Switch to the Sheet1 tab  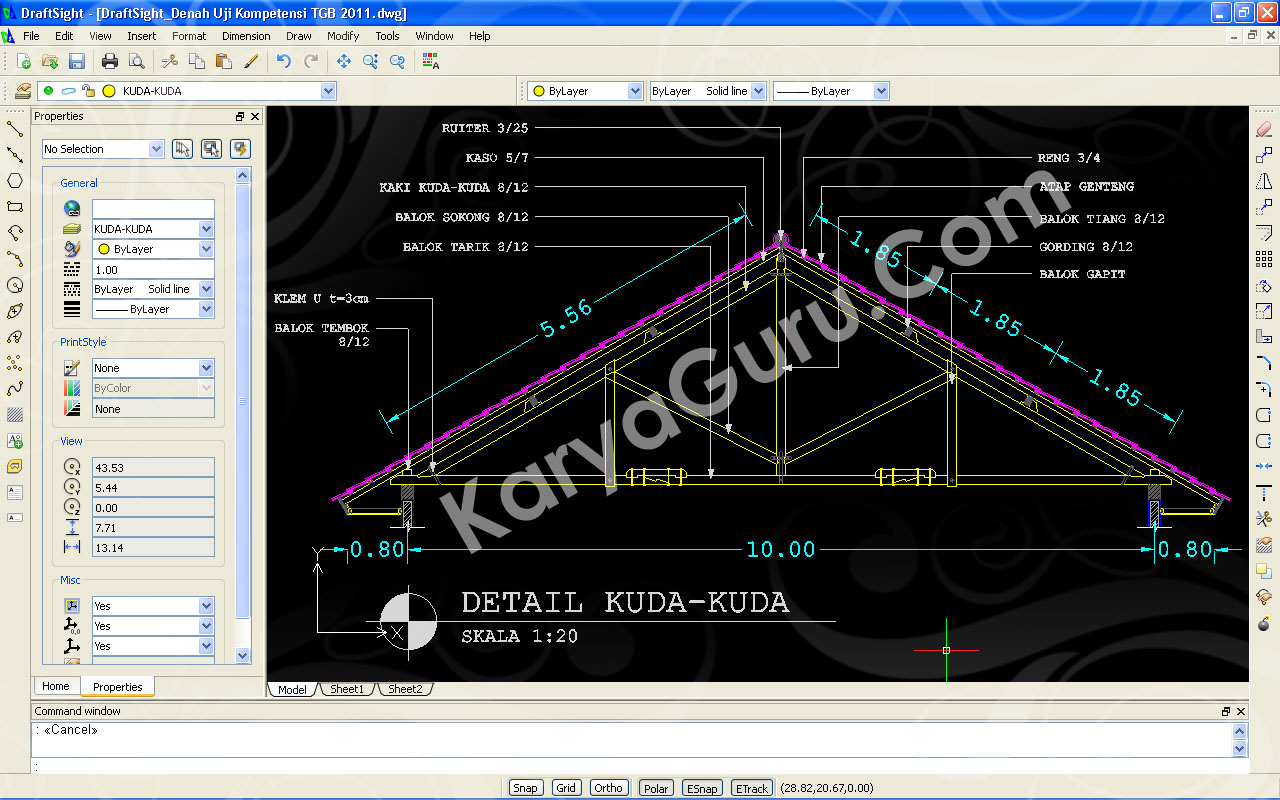coord(347,689)
